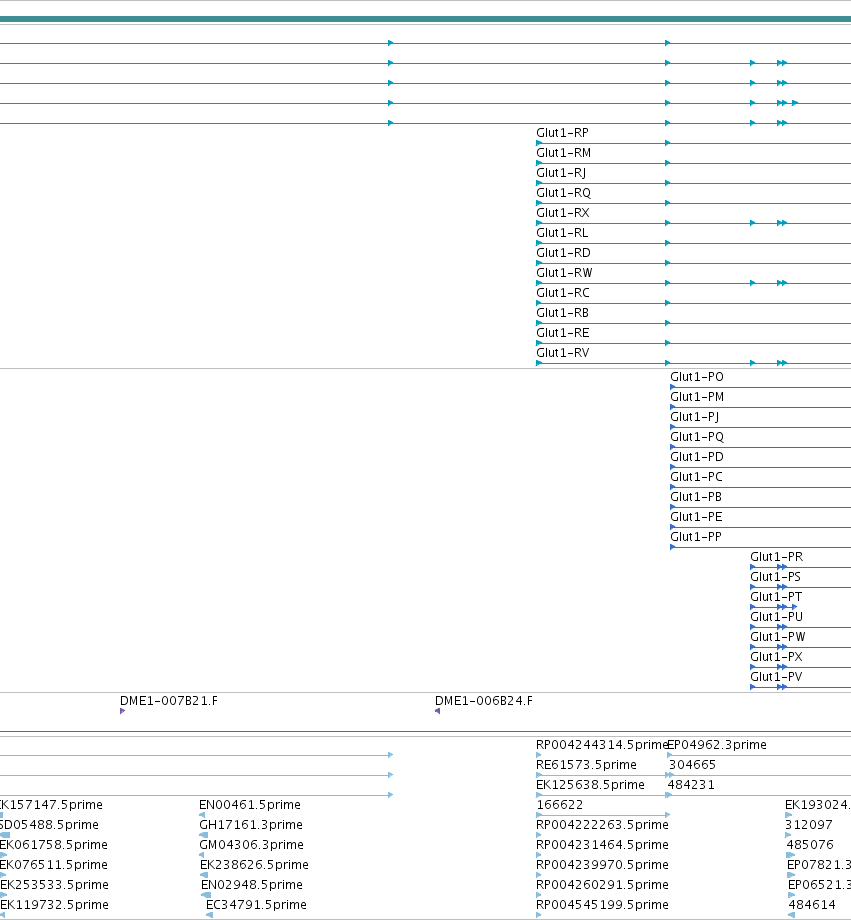Click the DME1-006B24.F feature label
This screenshot has height=920, width=851.
coord(484,701)
